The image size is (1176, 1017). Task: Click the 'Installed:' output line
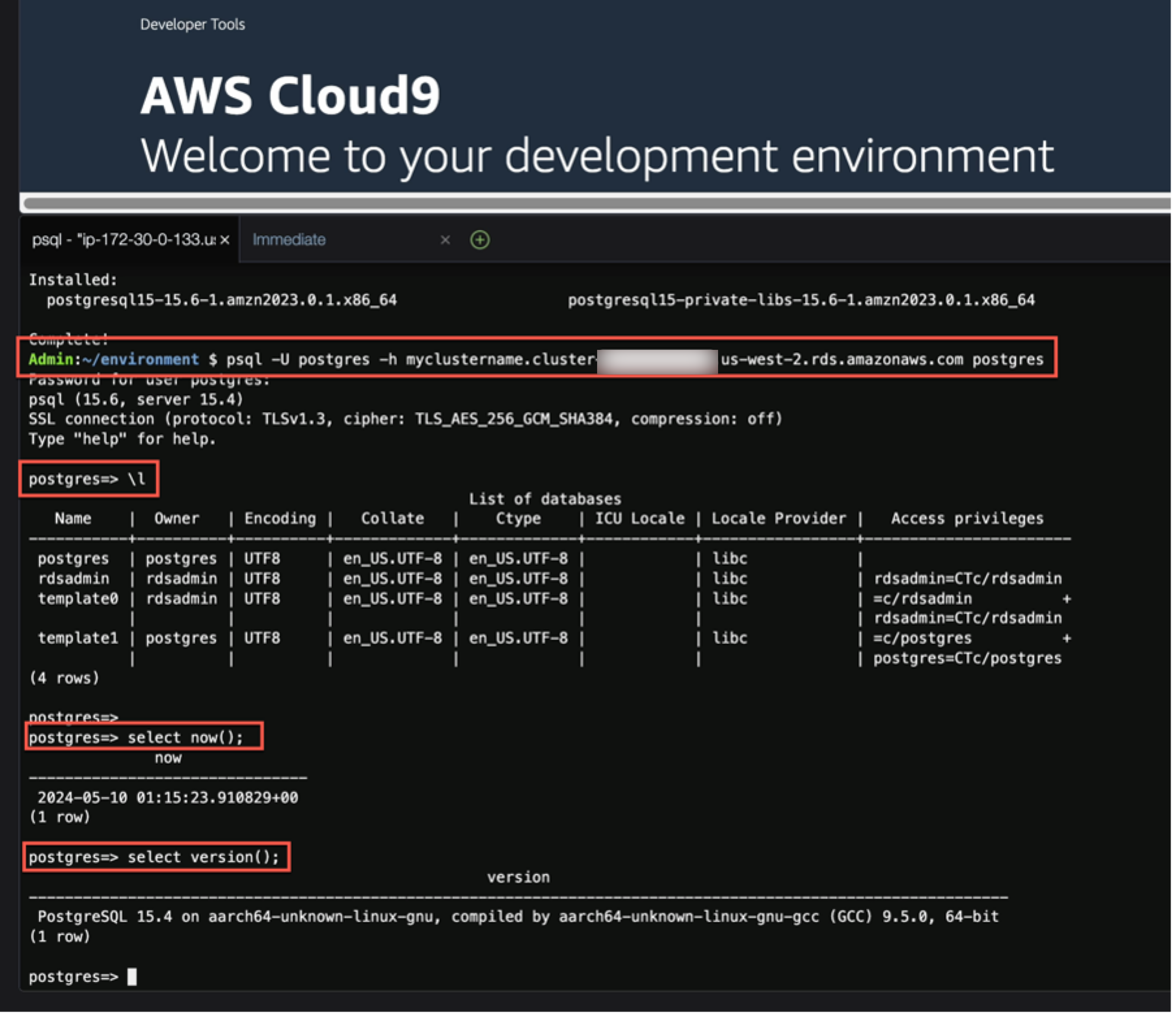[x=73, y=280]
